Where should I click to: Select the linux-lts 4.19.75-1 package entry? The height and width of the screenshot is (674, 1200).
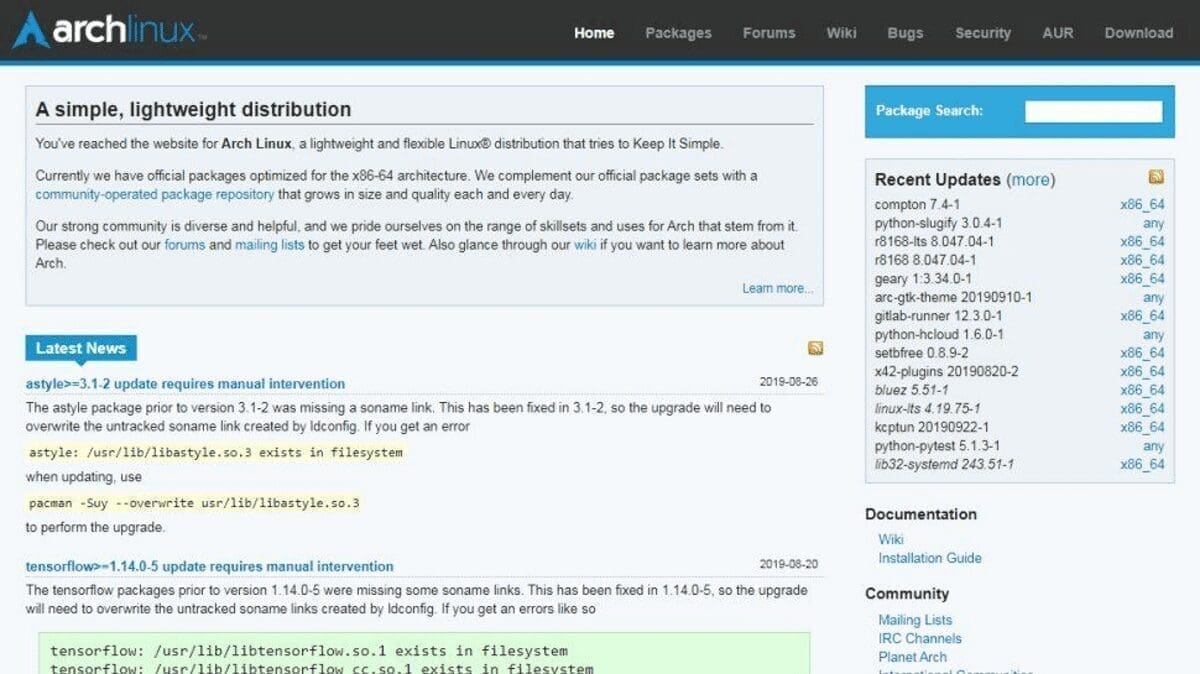[x=927, y=408]
